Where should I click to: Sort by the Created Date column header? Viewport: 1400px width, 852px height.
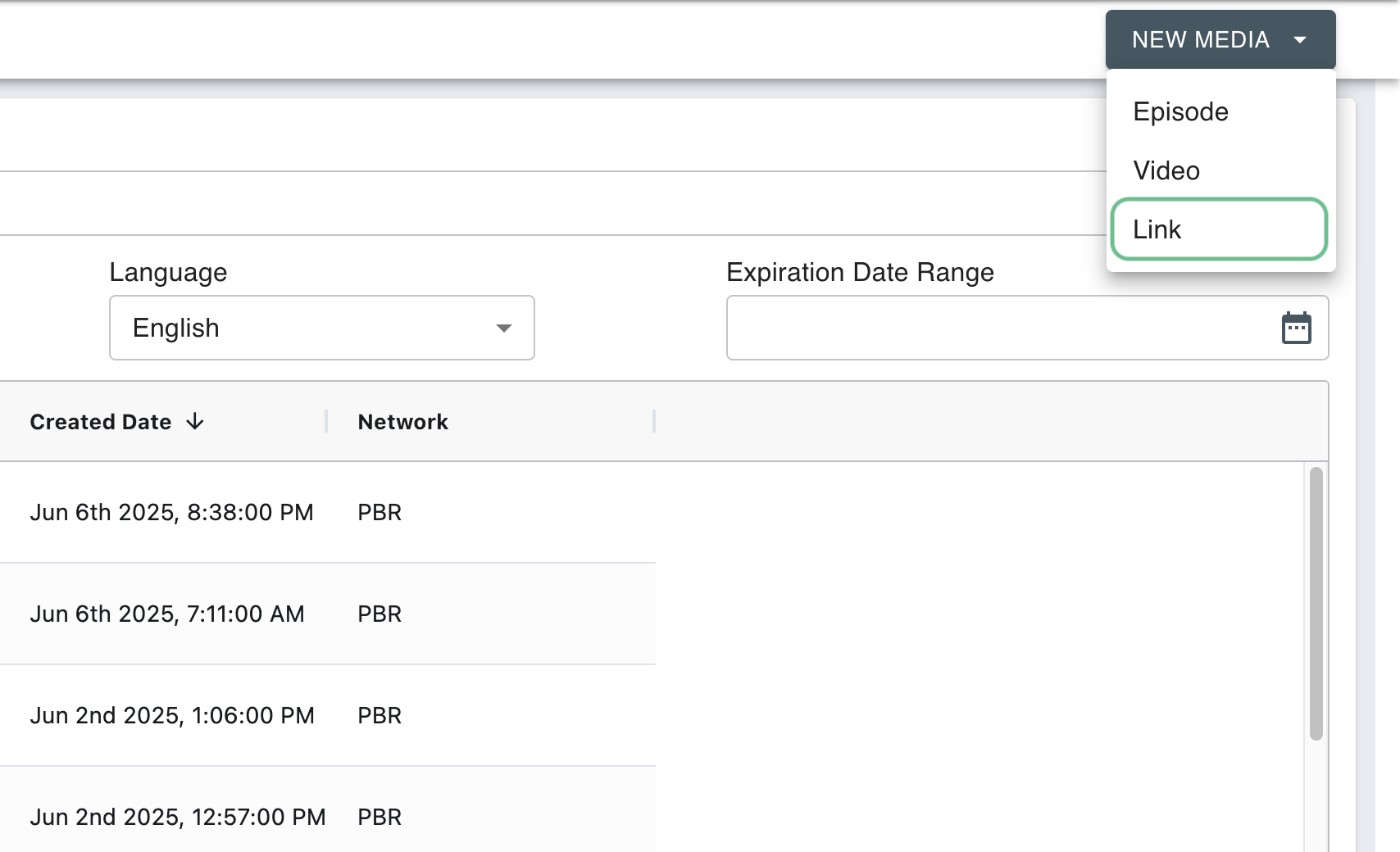(101, 422)
